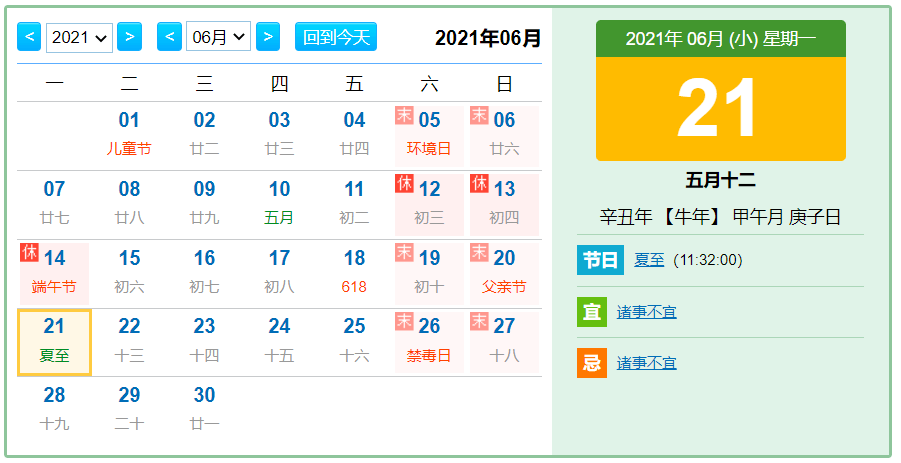Click the green 宜 badge

(x=592, y=312)
